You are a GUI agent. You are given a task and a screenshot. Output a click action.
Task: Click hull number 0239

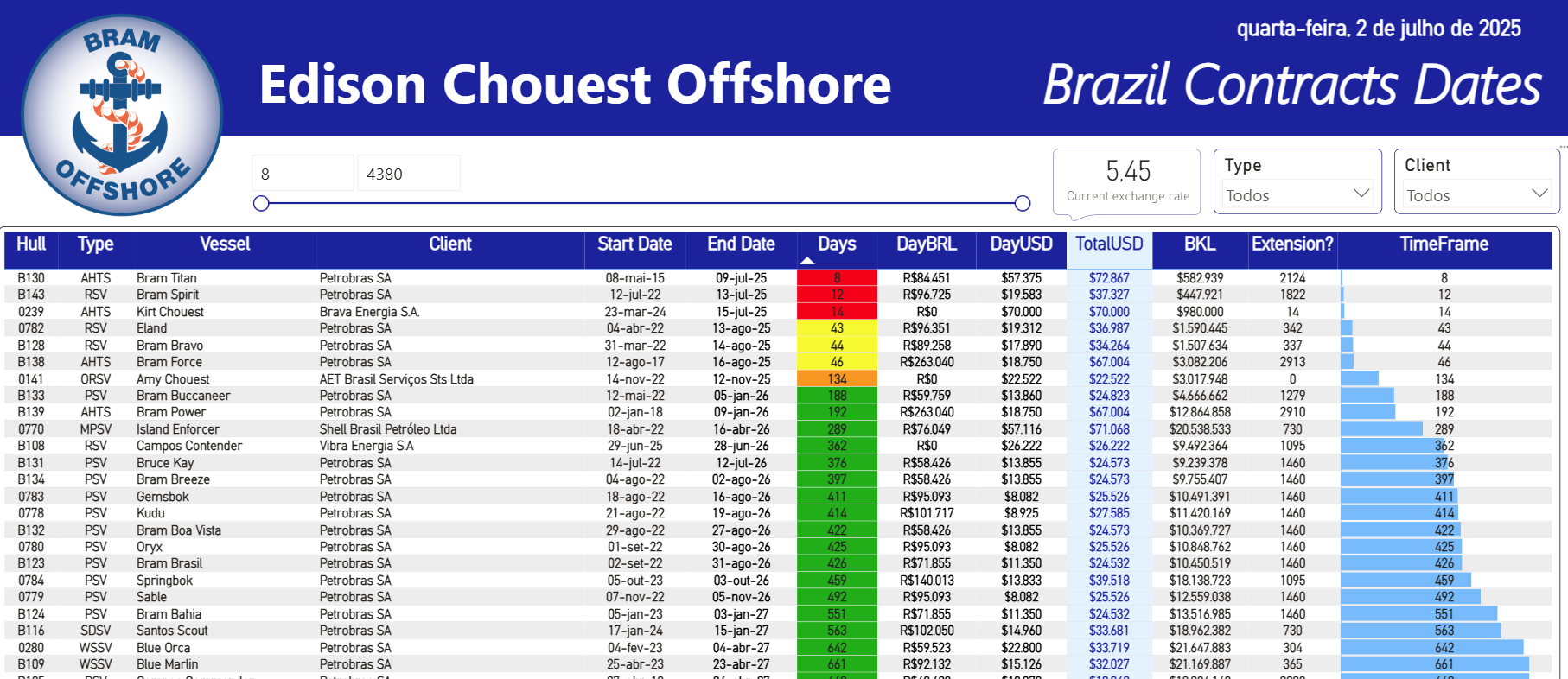[x=31, y=312]
